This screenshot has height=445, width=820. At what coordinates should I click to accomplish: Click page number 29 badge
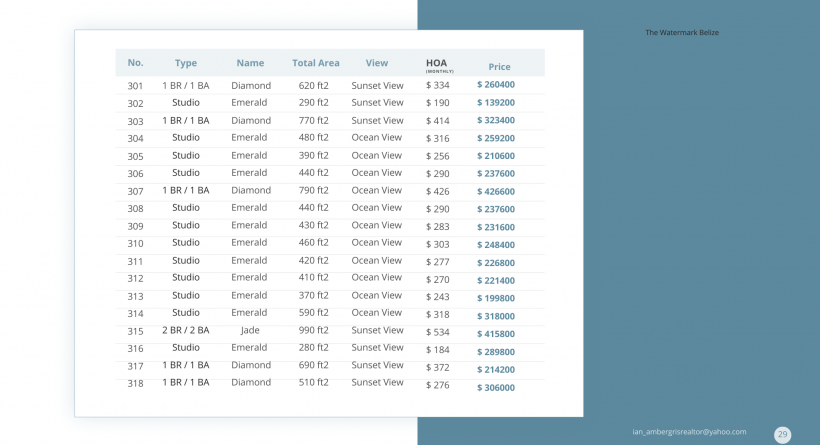pos(782,434)
